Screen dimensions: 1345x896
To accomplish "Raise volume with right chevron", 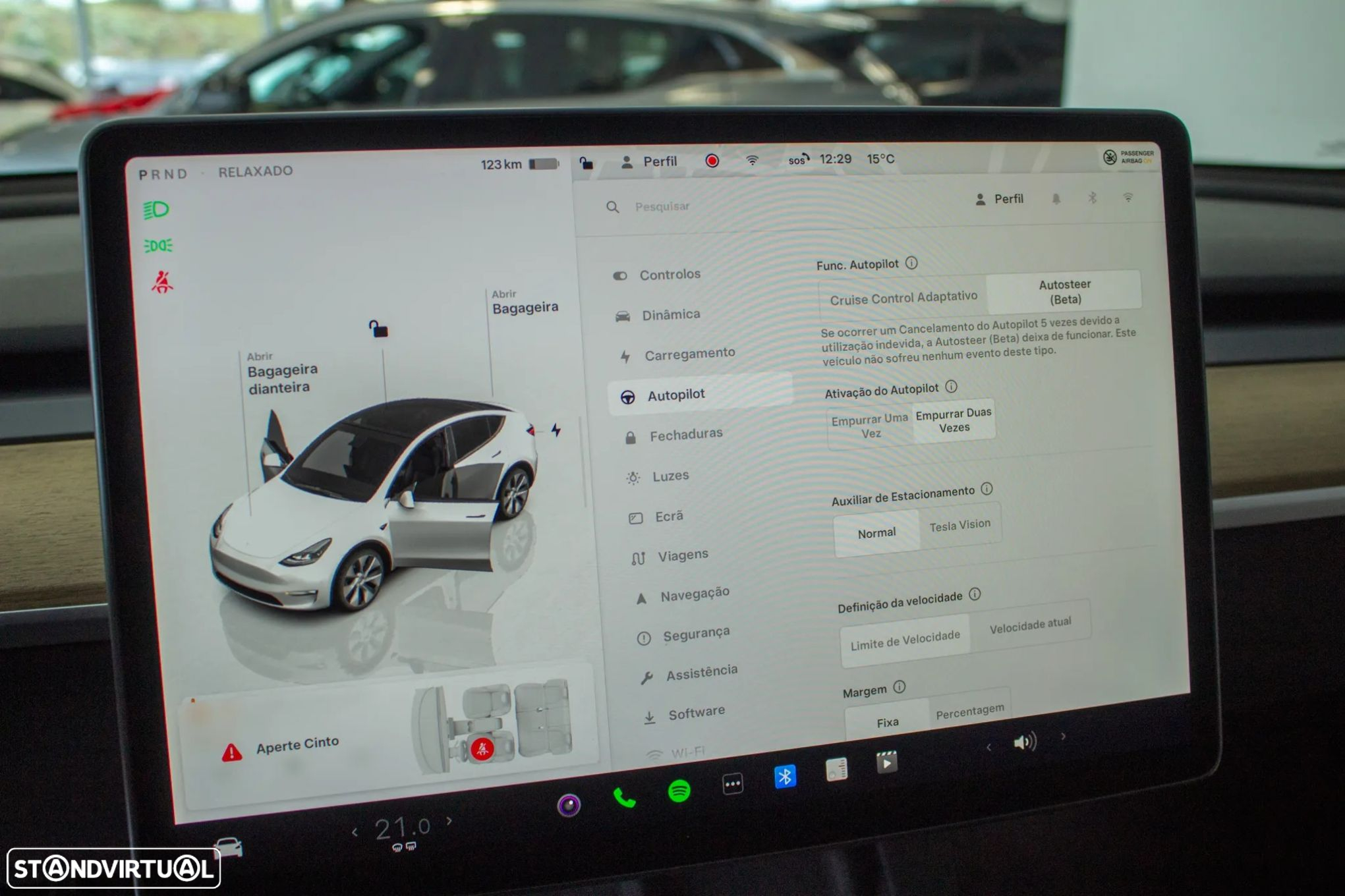I will (1063, 737).
